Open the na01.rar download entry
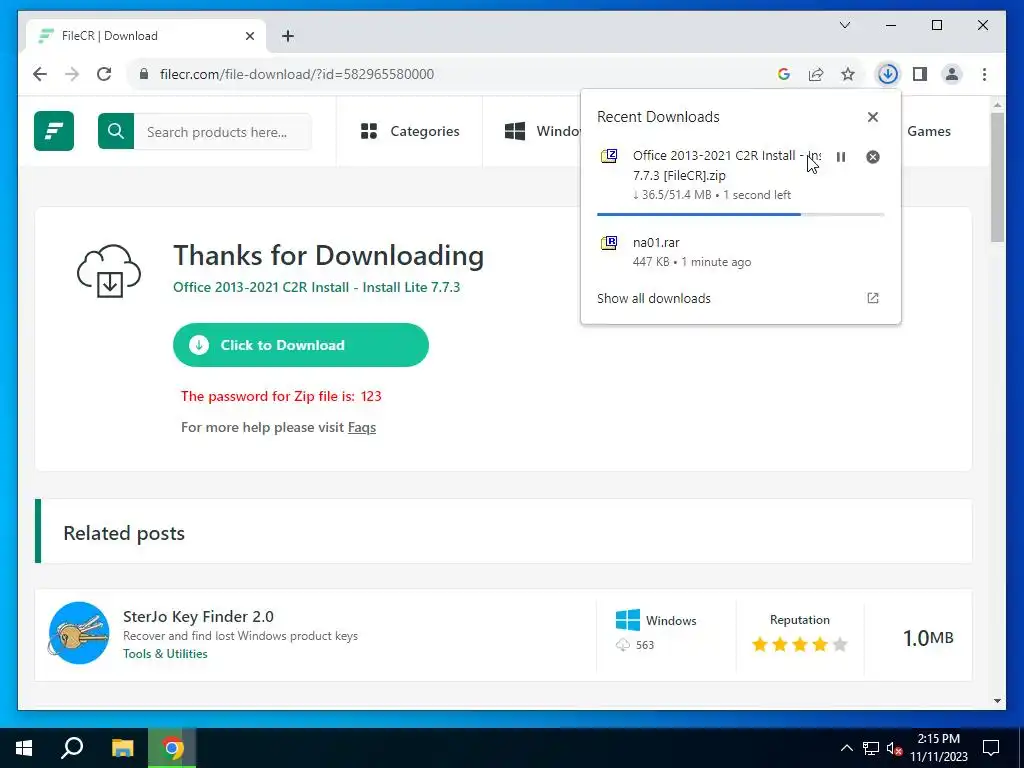 (740, 251)
